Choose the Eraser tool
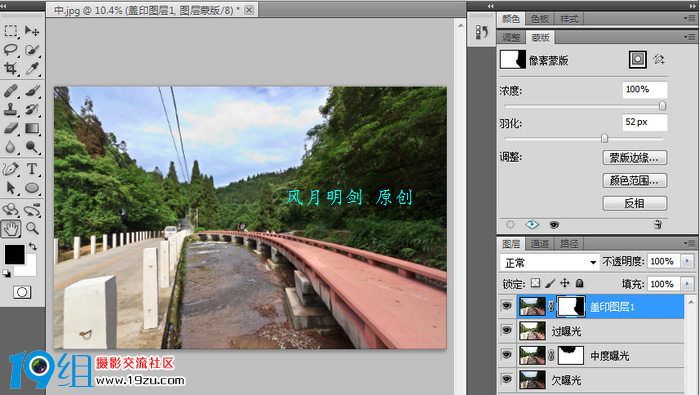The width and height of the screenshot is (700, 395). (x=11, y=129)
